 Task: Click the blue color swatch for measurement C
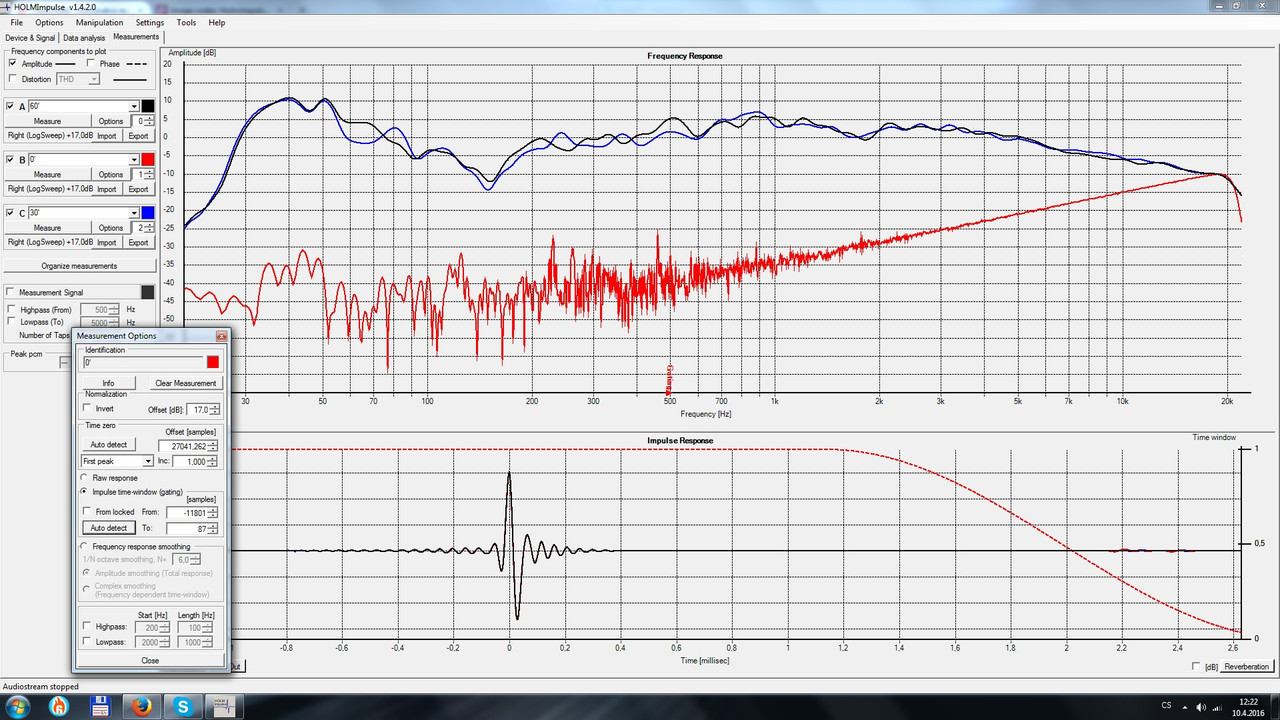pos(148,213)
